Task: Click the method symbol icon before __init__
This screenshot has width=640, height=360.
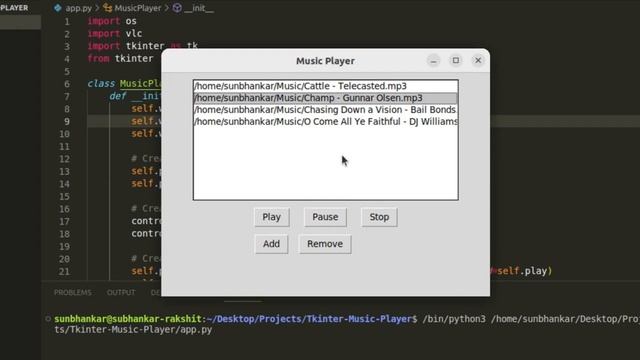Action: (x=177, y=8)
